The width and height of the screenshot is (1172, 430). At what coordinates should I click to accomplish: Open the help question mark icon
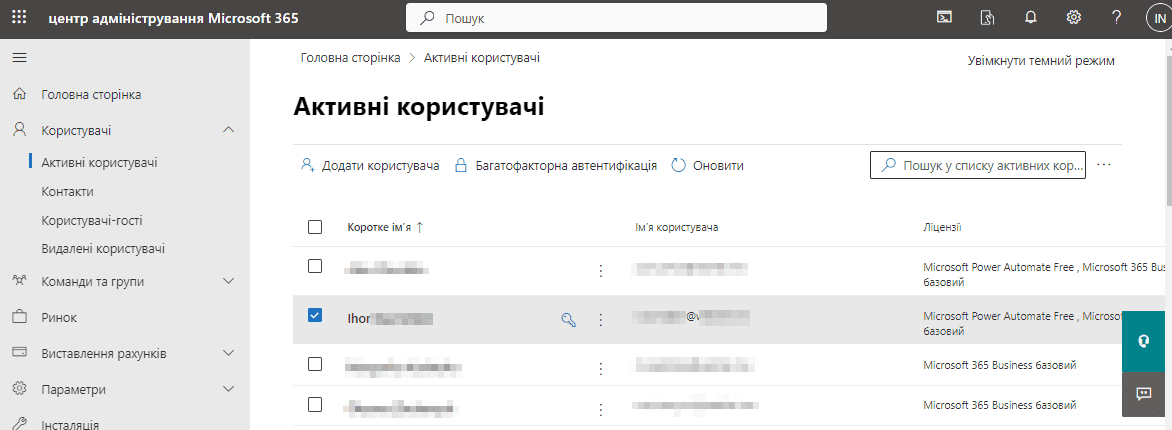pyautogui.click(x=1117, y=16)
